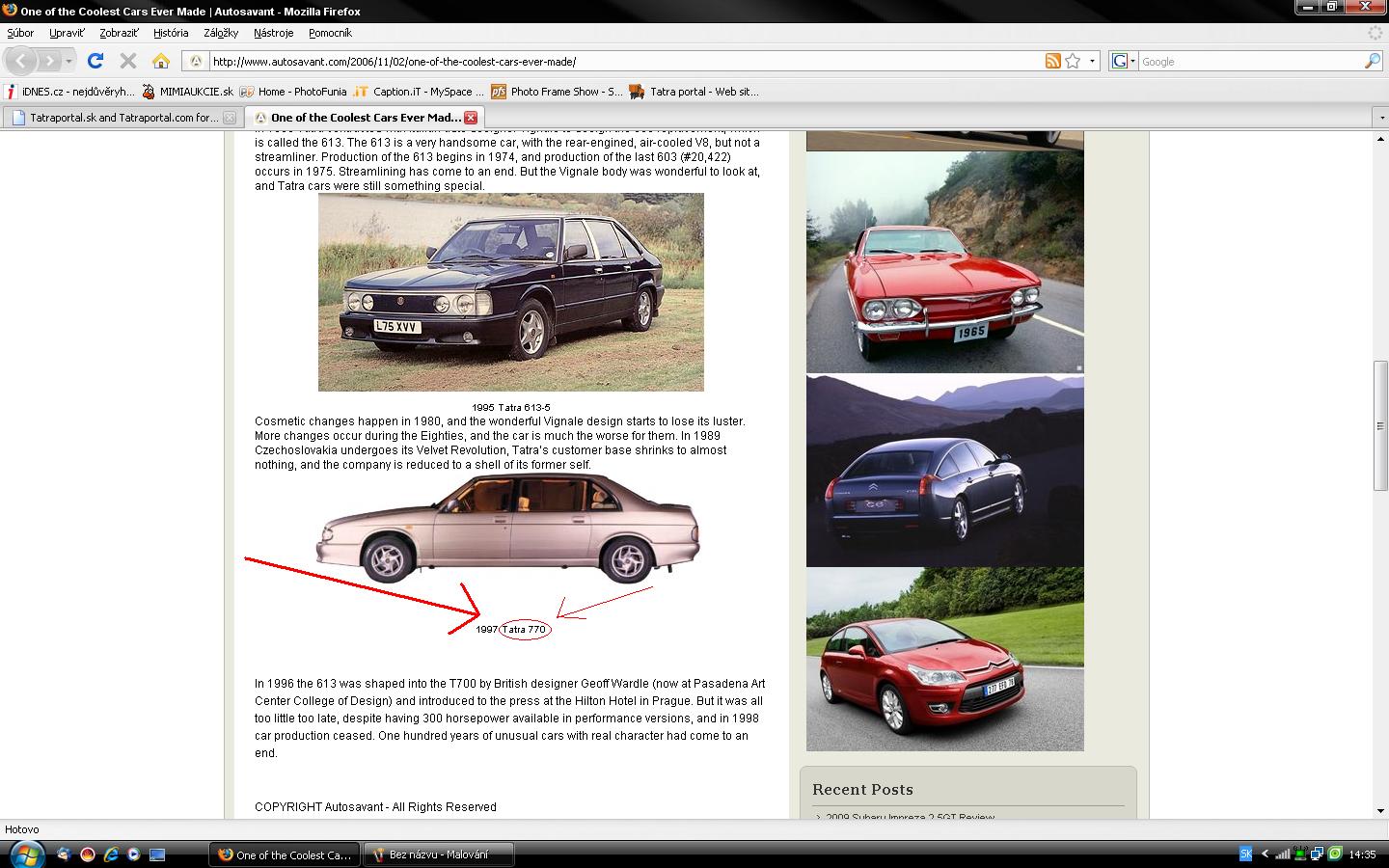Bookmark page with the star icon
Viewport: 1389px width, 868px height.
[x=1073, y=61]
